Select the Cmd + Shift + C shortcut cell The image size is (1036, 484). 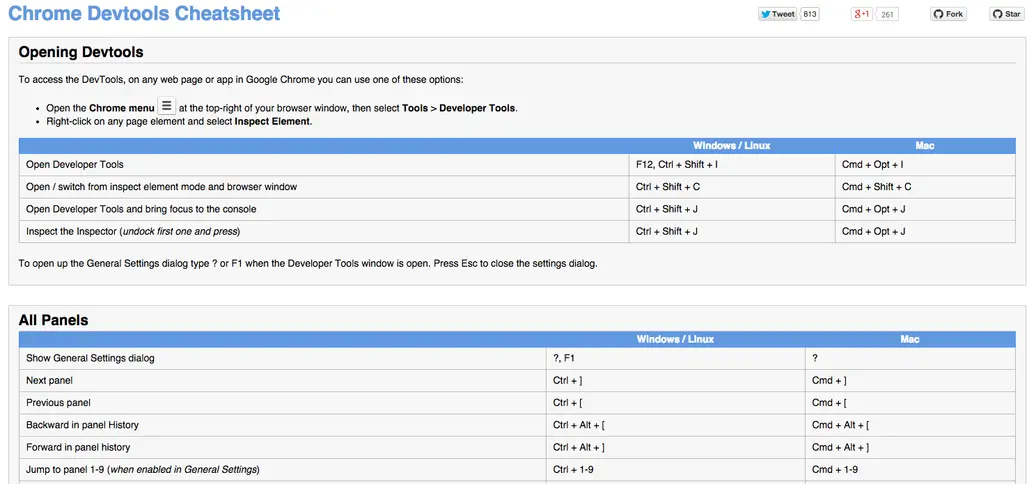pos(876,187)
